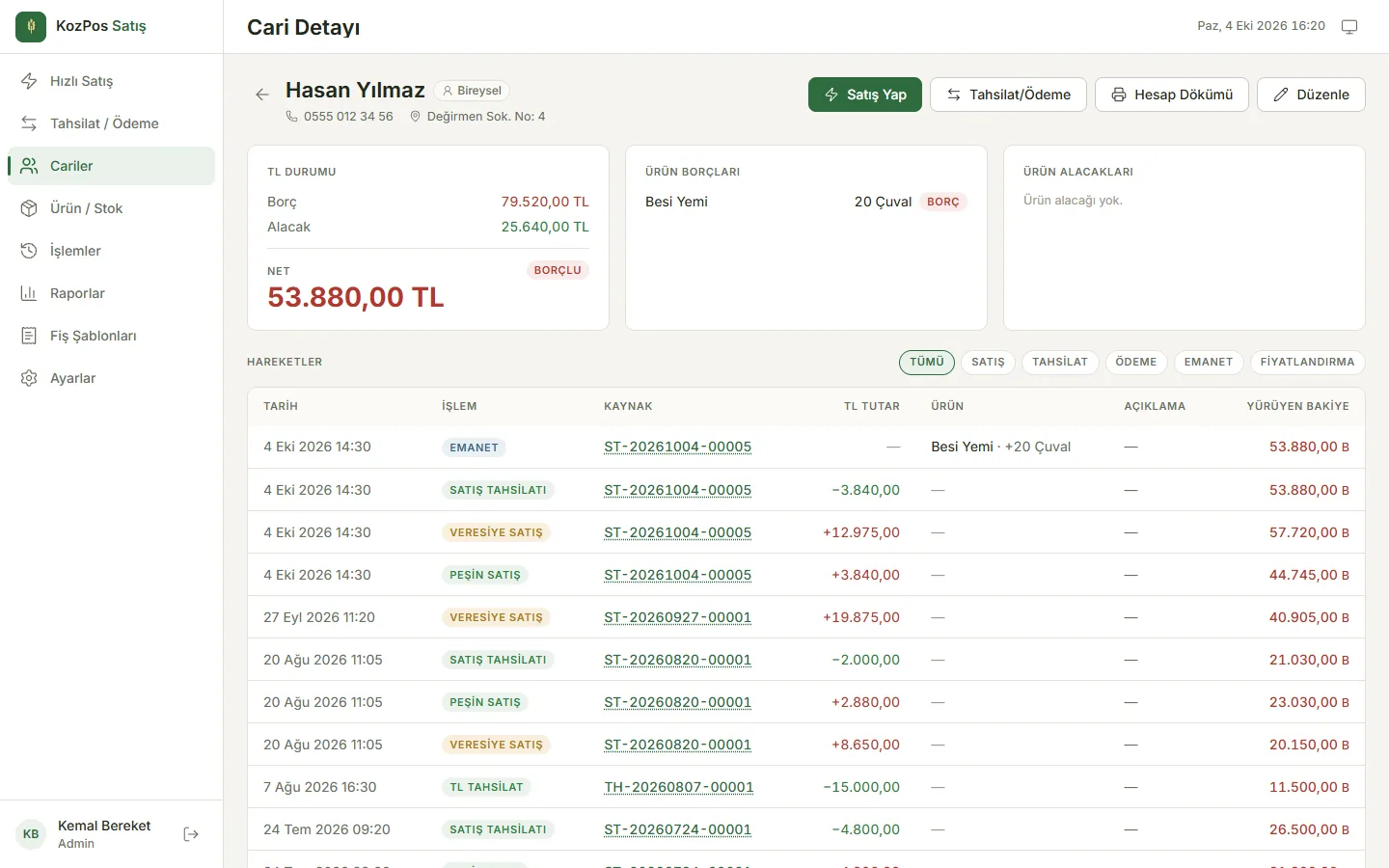Open TH-20260807-00001 collection link

pos(678,787)
